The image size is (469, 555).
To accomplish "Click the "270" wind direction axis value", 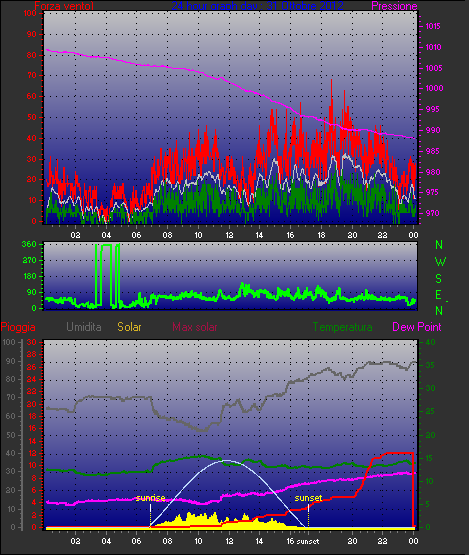I will pos(29,261).
